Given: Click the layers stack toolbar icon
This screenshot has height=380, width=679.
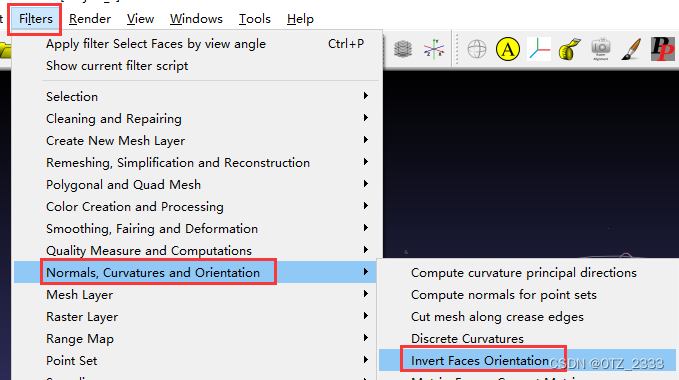Looking at the screenshot, I should (403, 49).
